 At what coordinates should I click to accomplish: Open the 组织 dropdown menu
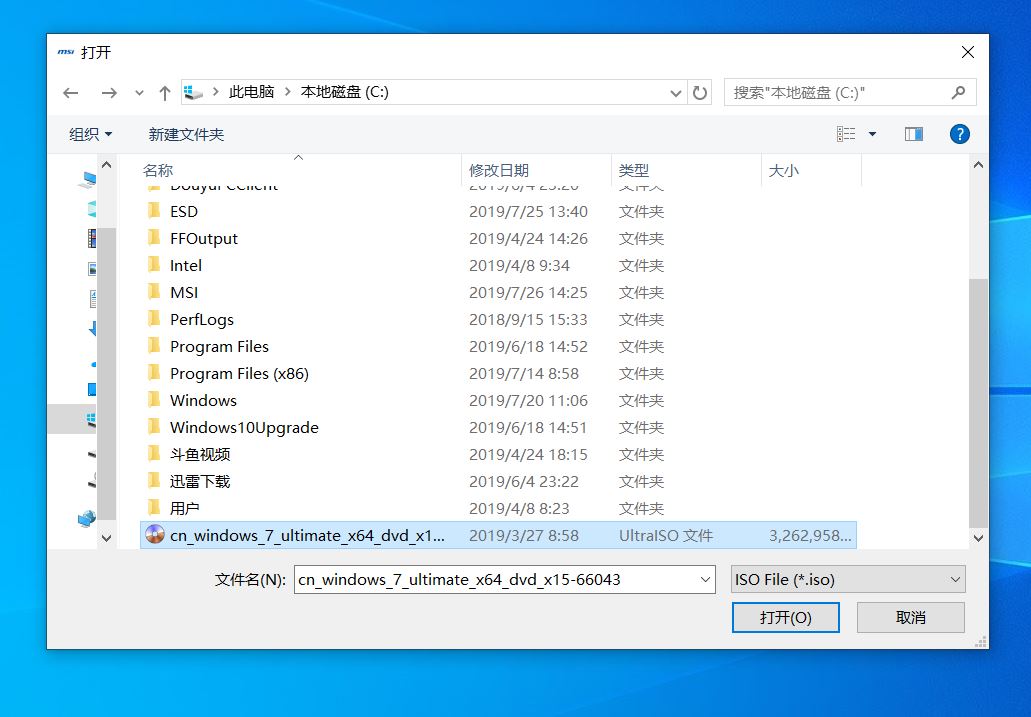(x=90, y=134)
